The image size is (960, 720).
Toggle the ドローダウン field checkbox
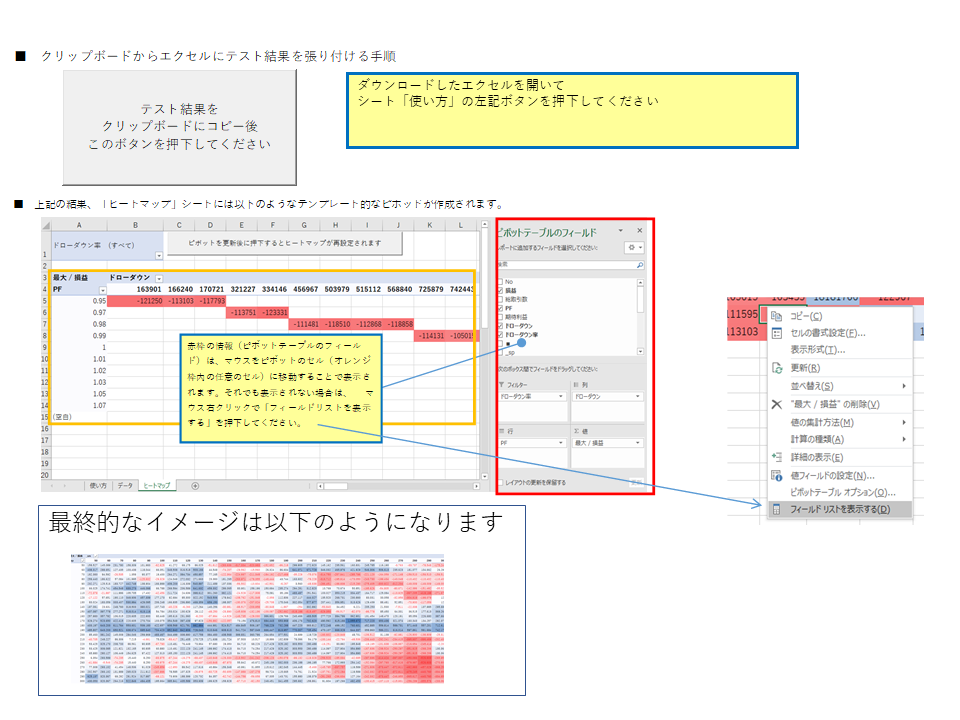500,326
